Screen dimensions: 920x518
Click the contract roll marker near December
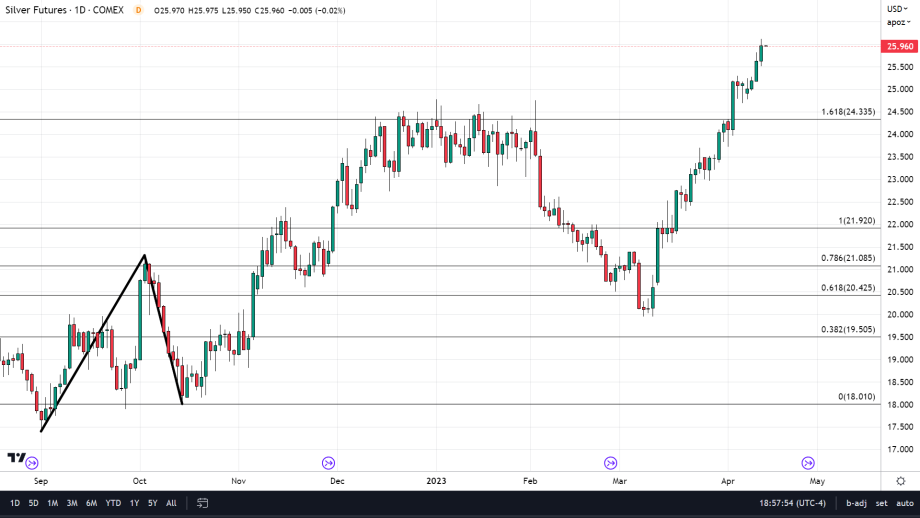click(x=328, y=462)
